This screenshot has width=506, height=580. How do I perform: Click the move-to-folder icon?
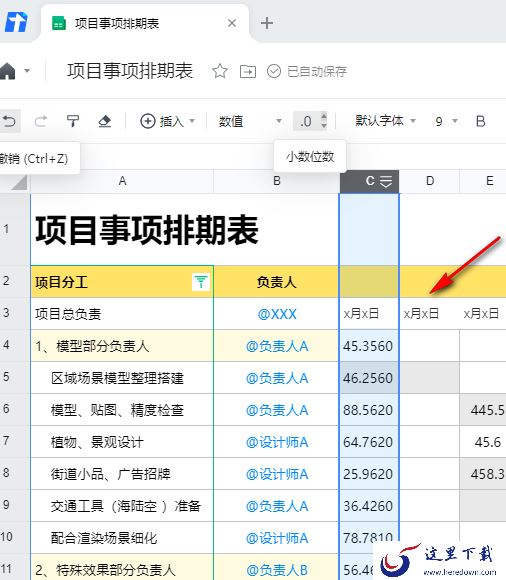[247, 71]
